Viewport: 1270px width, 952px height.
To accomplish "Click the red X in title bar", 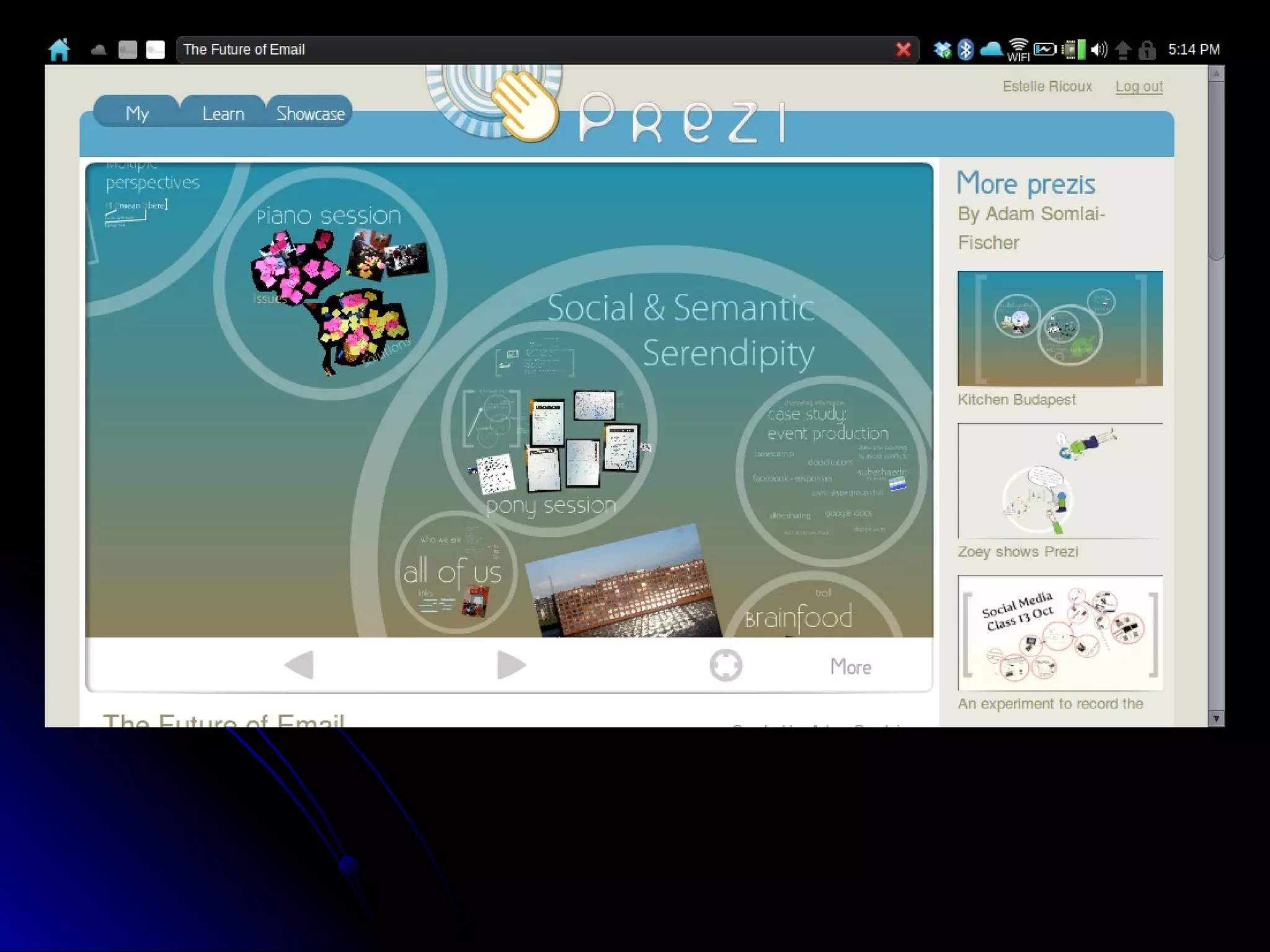I will tap(903, 50).
